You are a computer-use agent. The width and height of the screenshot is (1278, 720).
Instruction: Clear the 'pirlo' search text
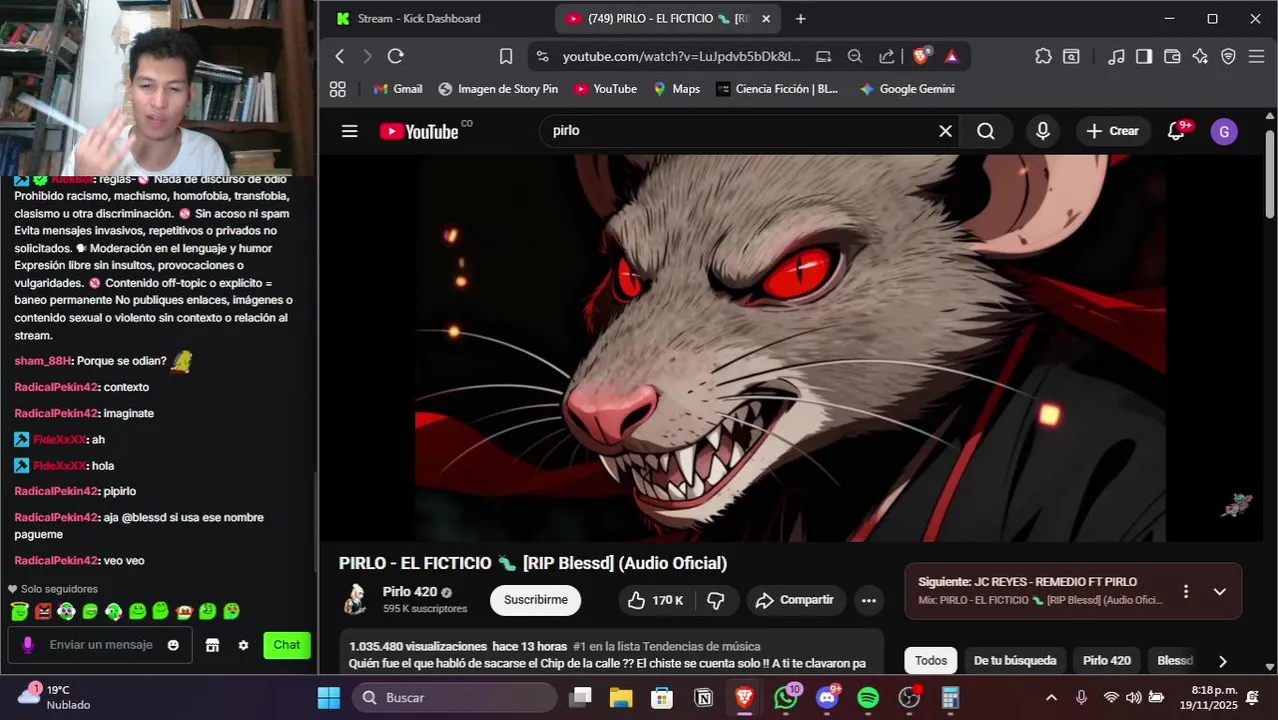(x=945, y=131)
